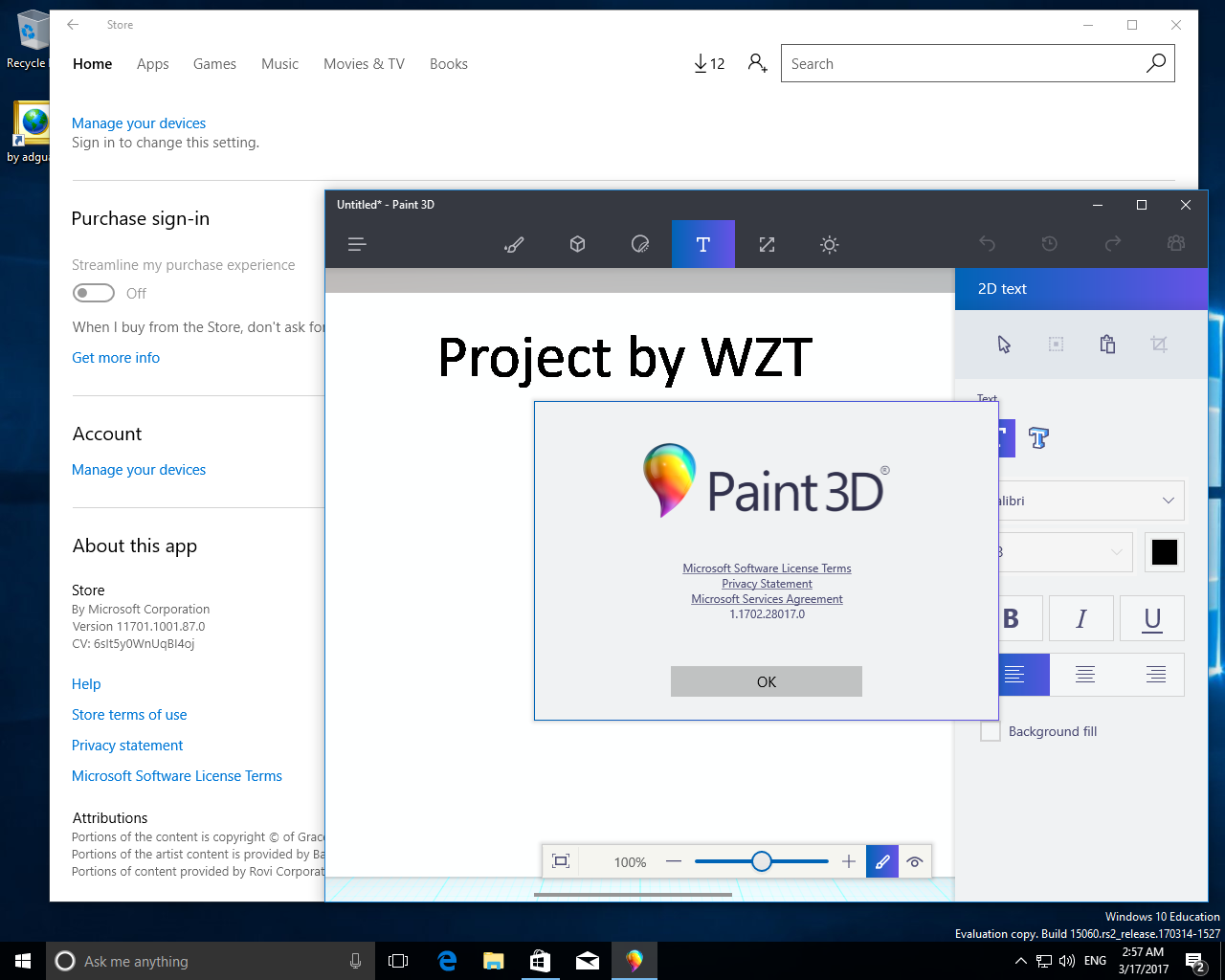Click the plus zoom in icon

pyautogui.click(x=849, y=861)
